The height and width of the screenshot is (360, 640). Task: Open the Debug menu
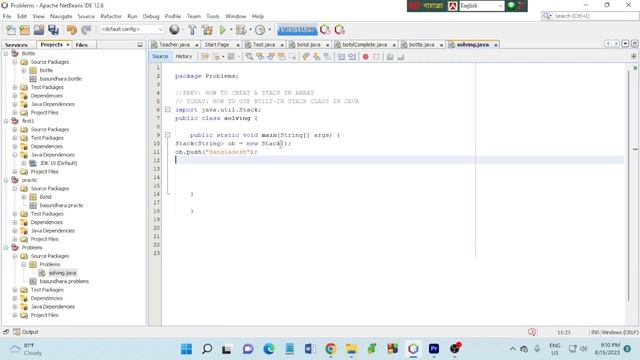tap(151, 16)
